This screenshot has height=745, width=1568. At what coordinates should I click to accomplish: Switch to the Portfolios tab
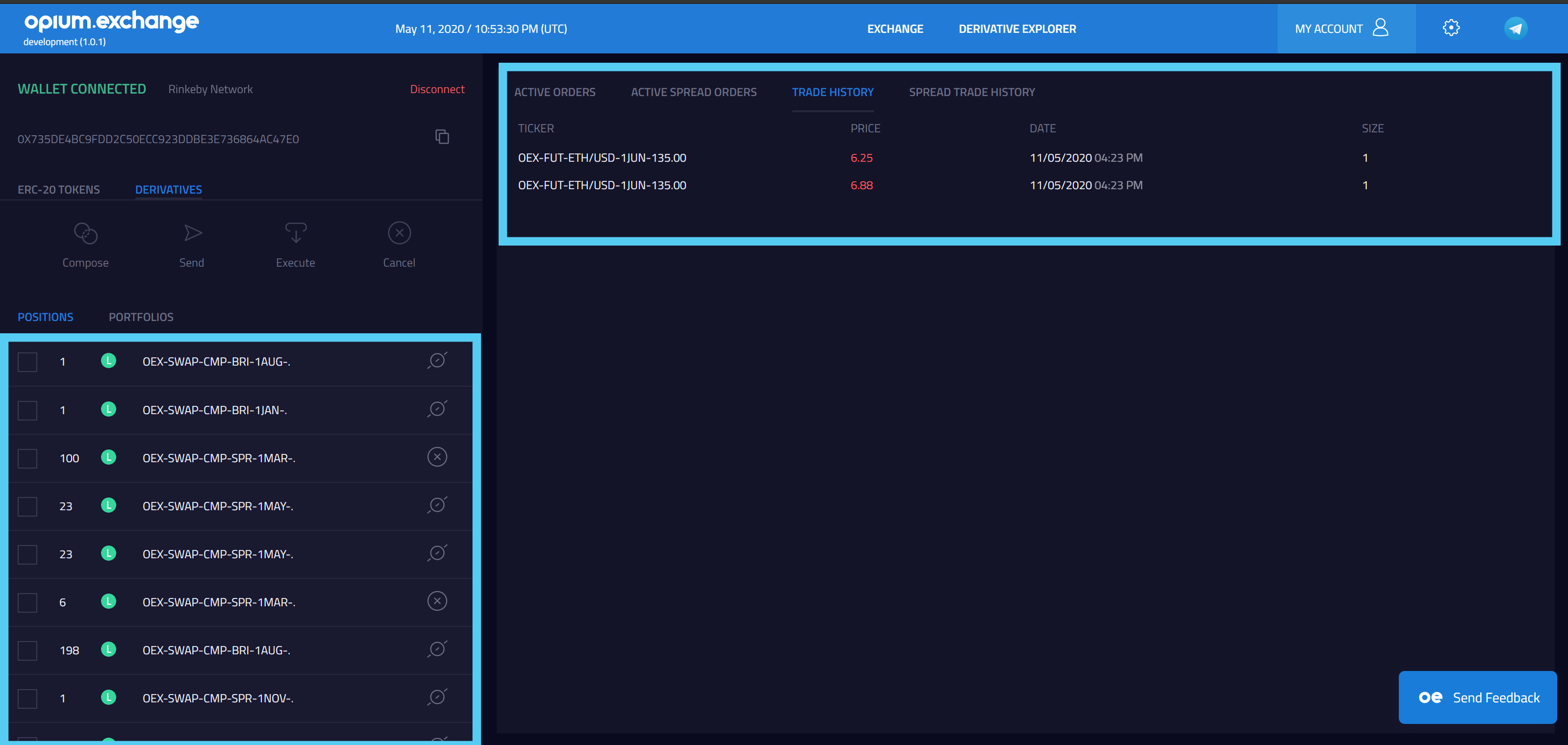141,317
